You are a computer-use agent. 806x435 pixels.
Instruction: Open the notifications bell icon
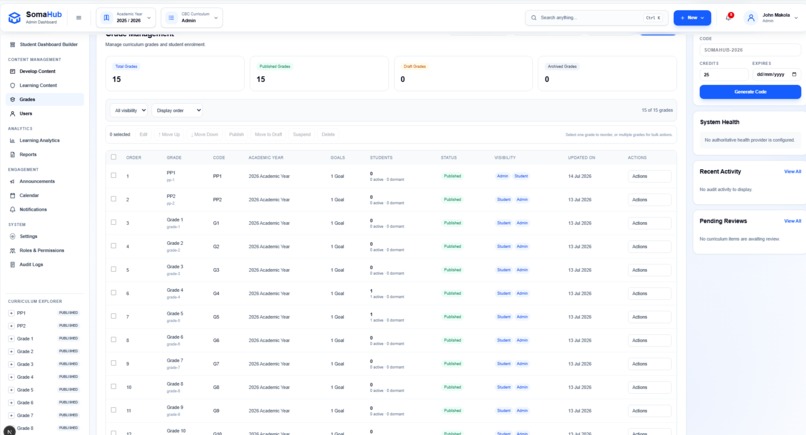click(x=728, y=17)
